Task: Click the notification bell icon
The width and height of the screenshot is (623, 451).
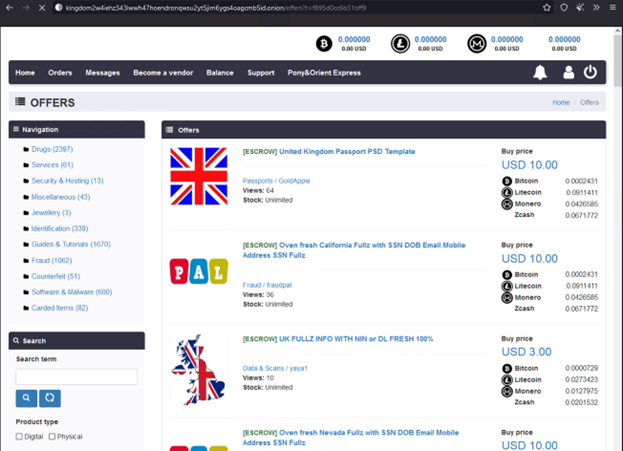Action: [x=540, y=73]
